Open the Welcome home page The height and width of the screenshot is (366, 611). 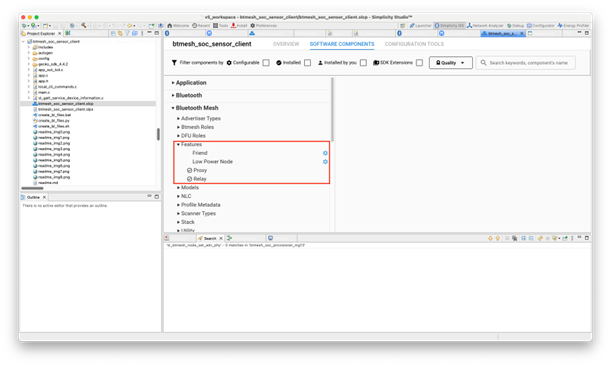pyautogui.click(x=178, y=26)
